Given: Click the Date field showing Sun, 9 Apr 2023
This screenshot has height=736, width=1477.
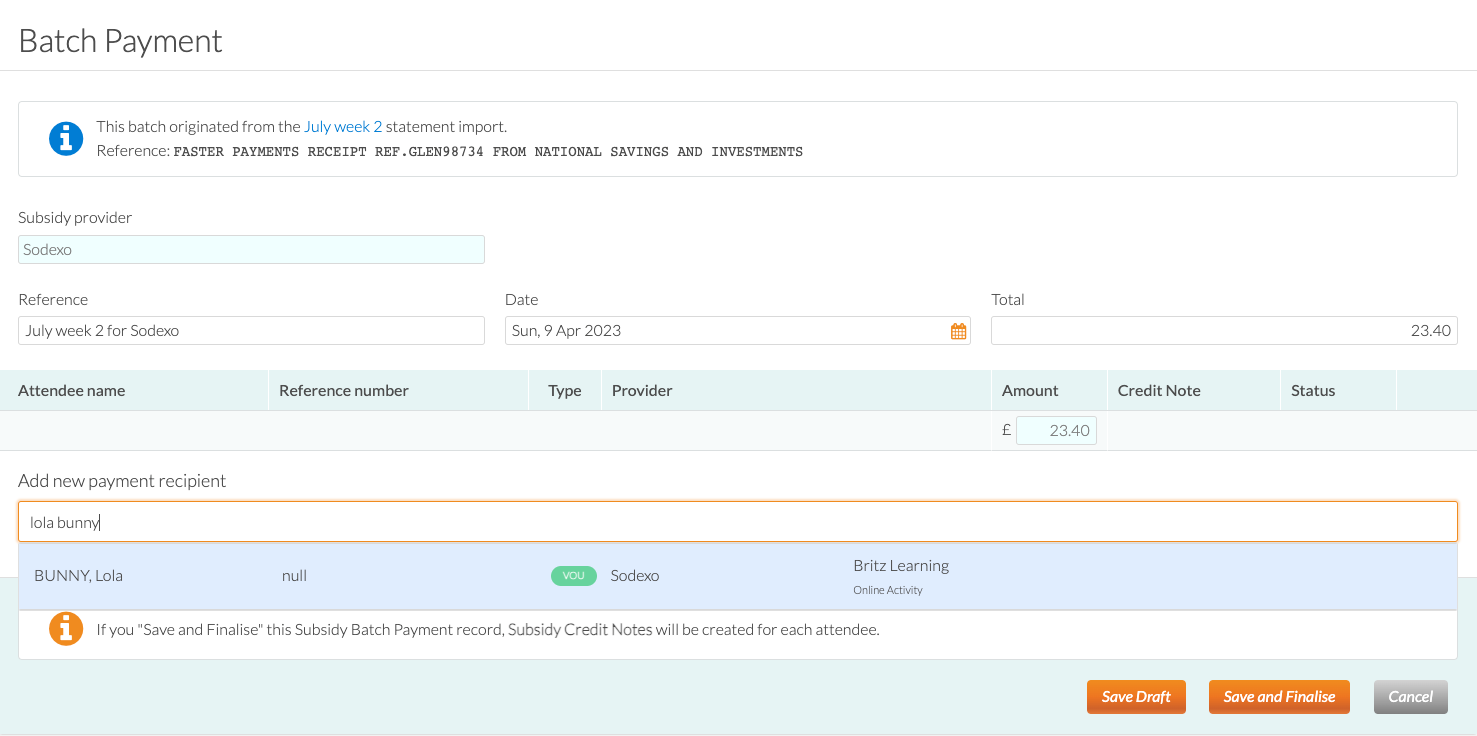Looking at the screenshot, I should pos(738,331).
